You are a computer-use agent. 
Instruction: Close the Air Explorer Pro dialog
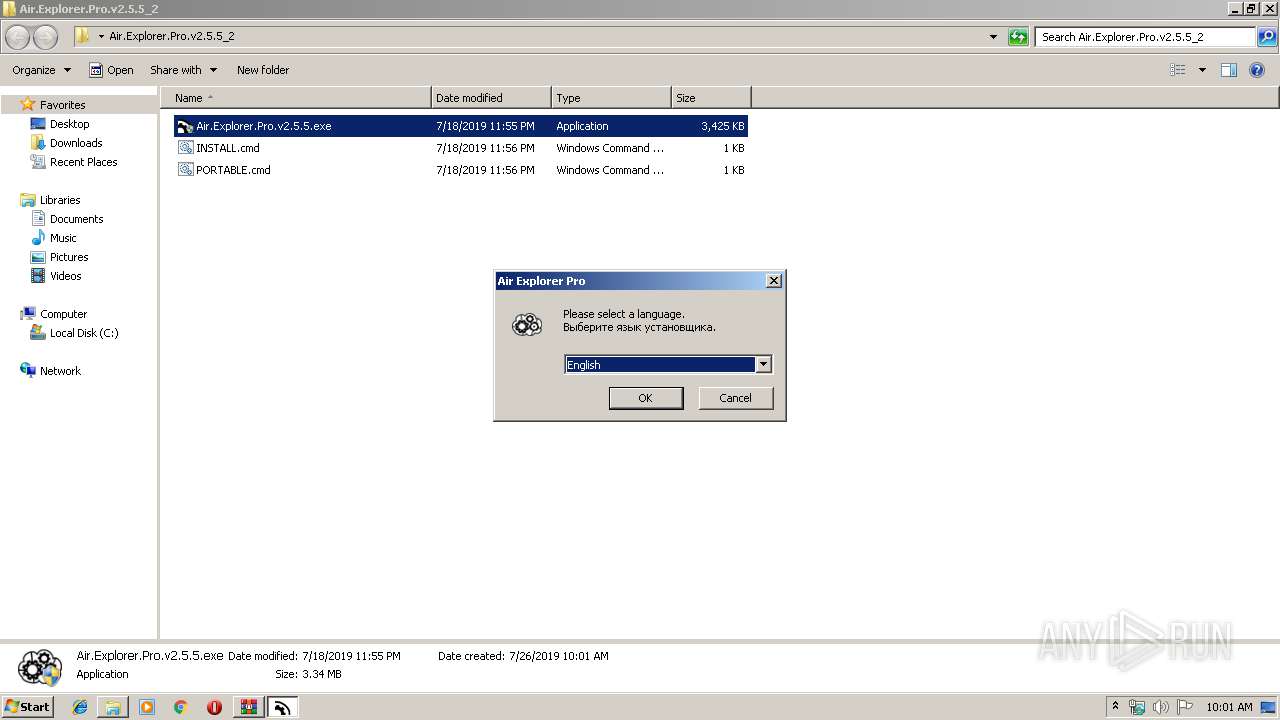773,281
